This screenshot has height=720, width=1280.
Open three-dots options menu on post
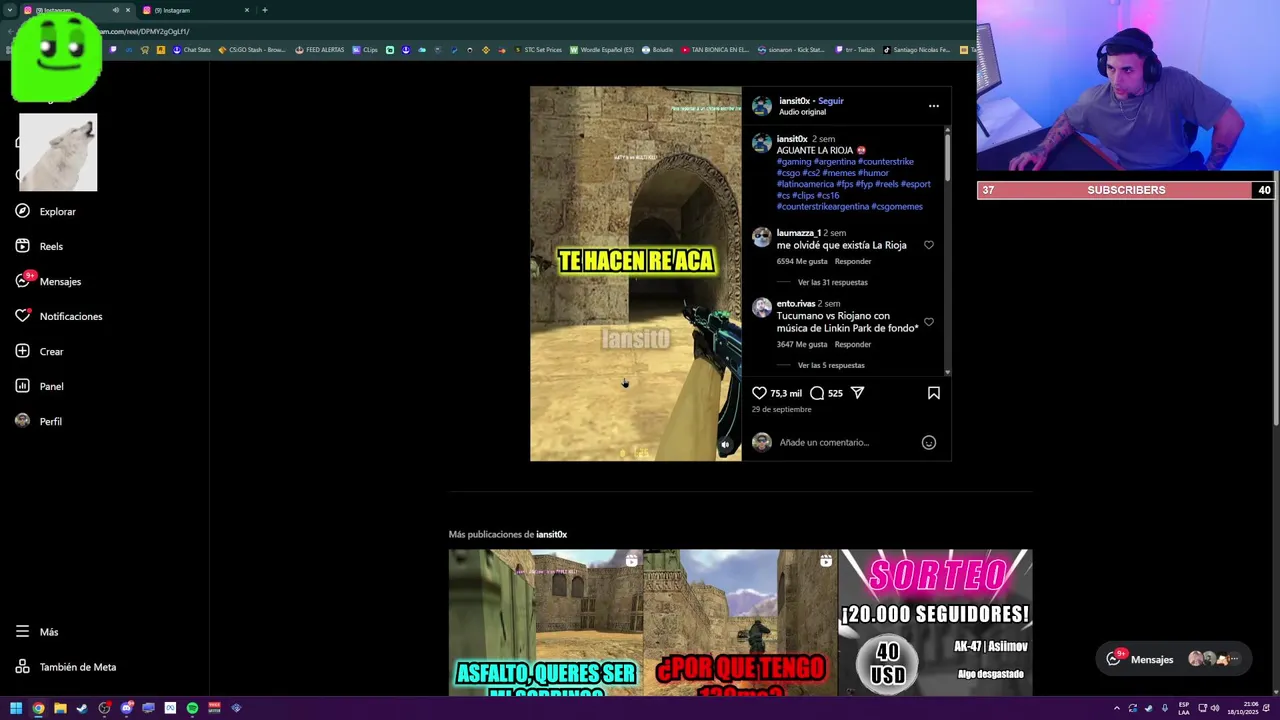point(933,106)
